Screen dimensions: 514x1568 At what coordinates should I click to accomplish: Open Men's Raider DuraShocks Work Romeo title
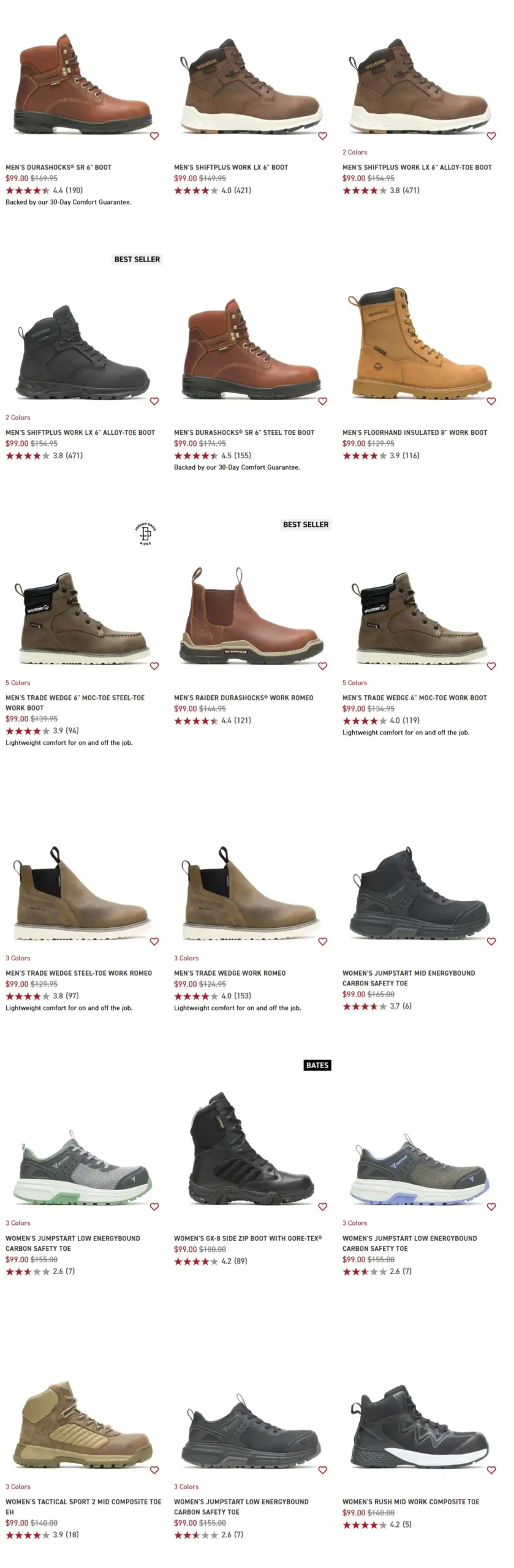pos(243,698)
